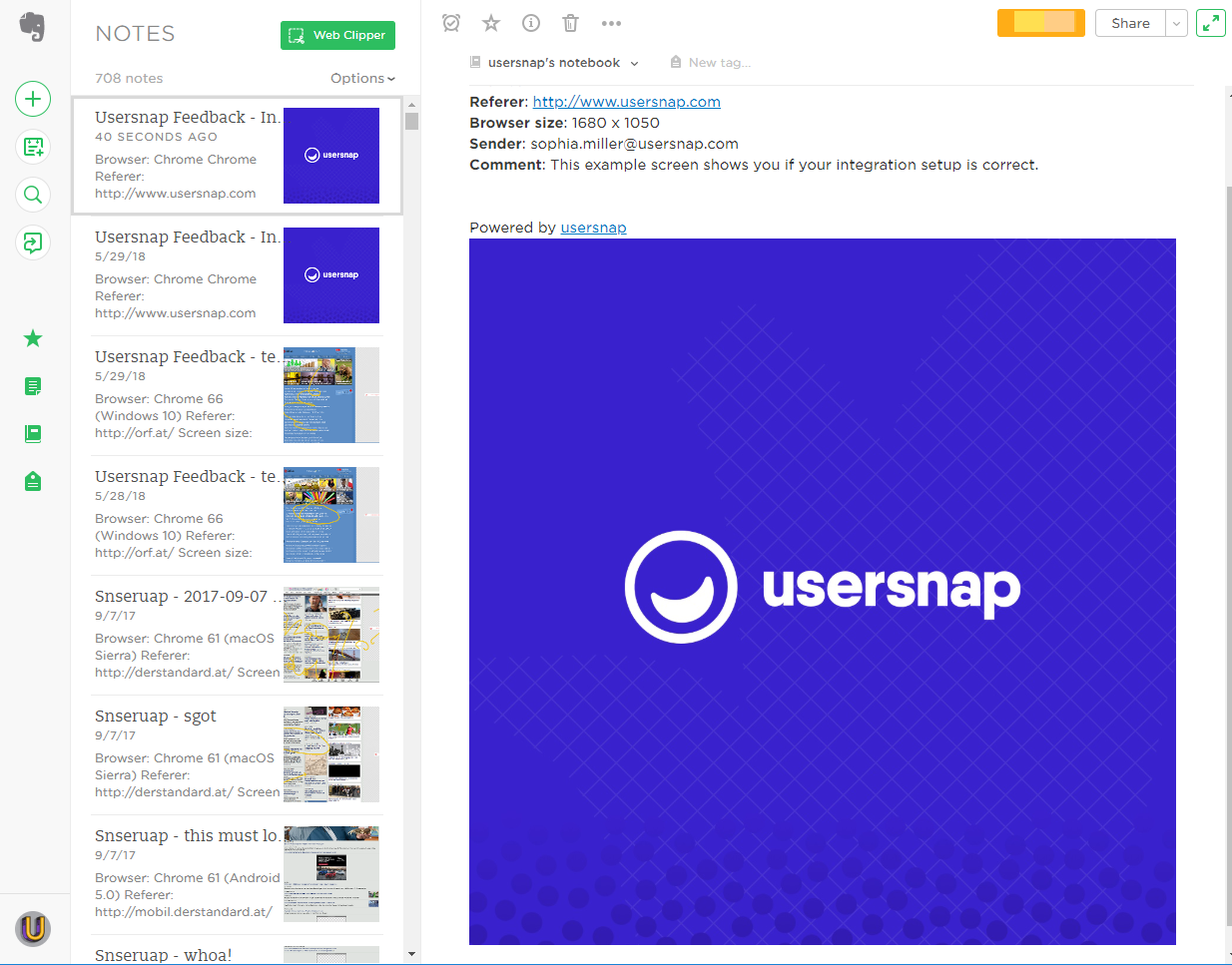
Task: Click the notes list scrollbar thumb
Action: click(411, 121)
